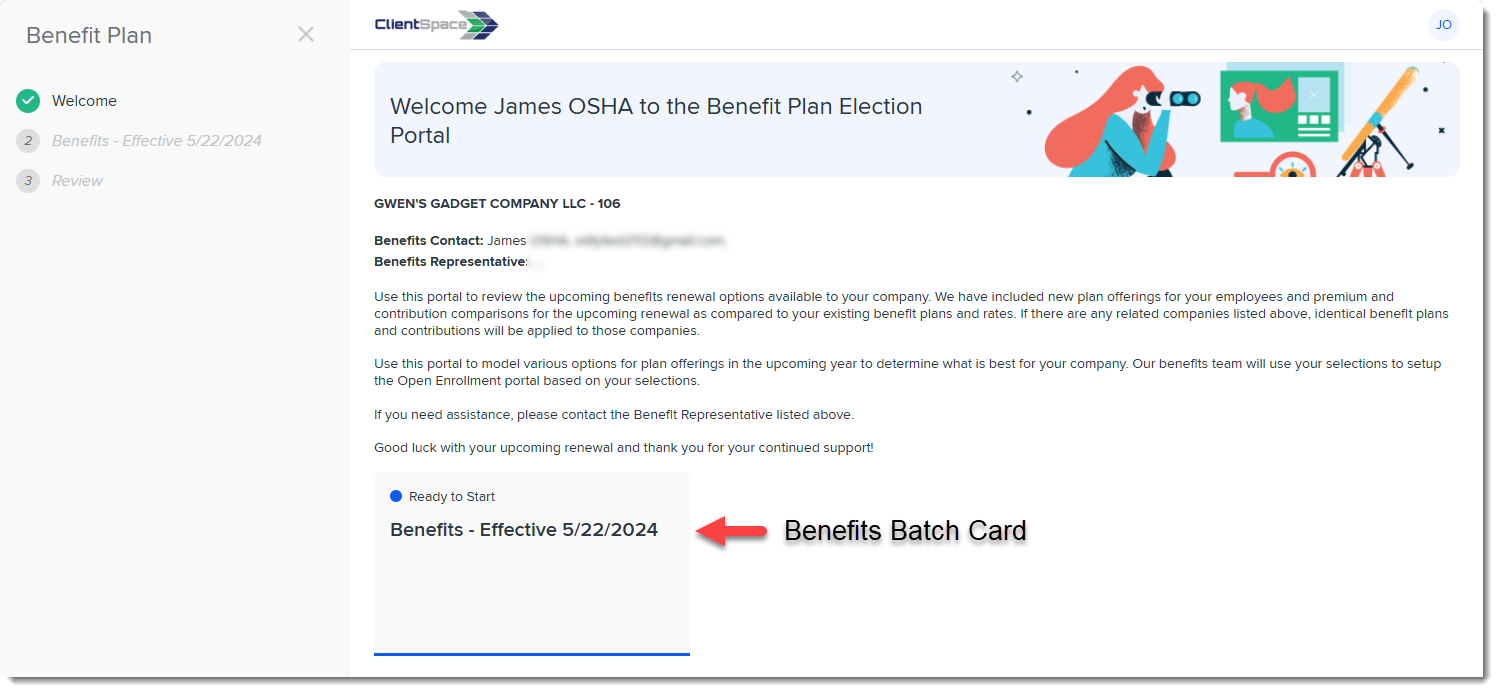Click the Benefits Representative label
The height and width of the screenshot is (692, 1498).
451,261
